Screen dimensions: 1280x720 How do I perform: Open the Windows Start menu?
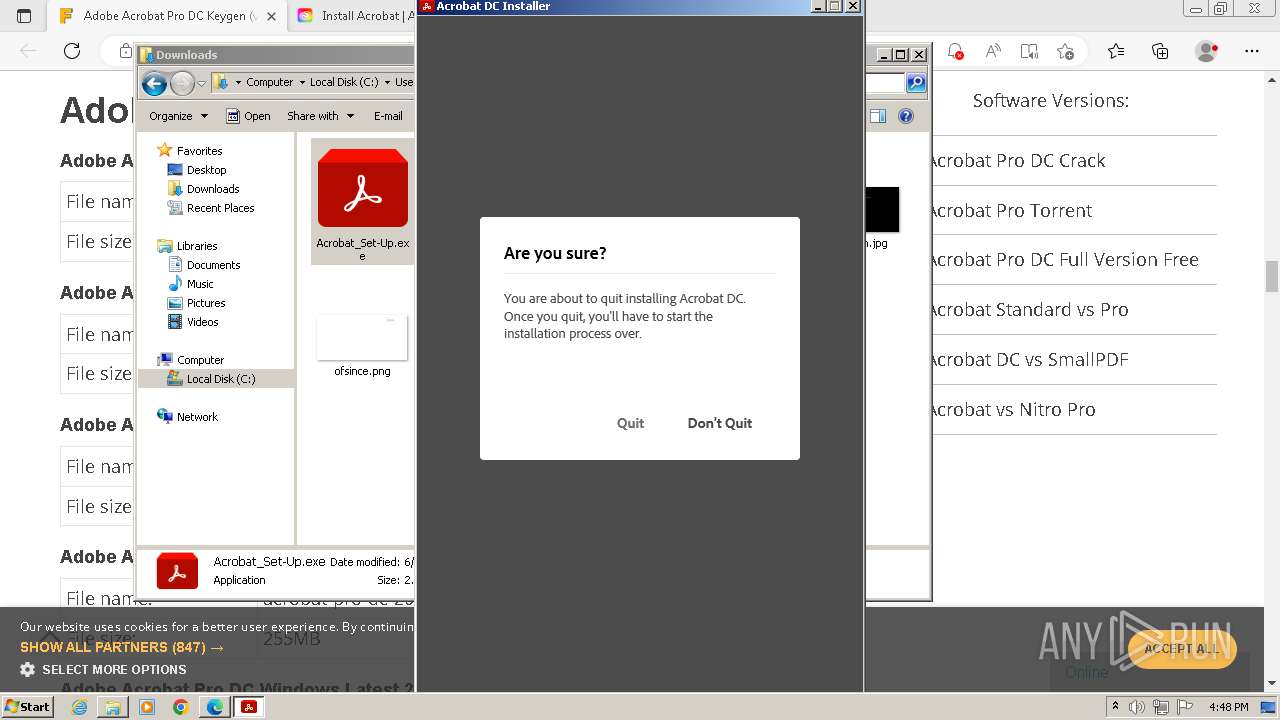coord(27,706)
